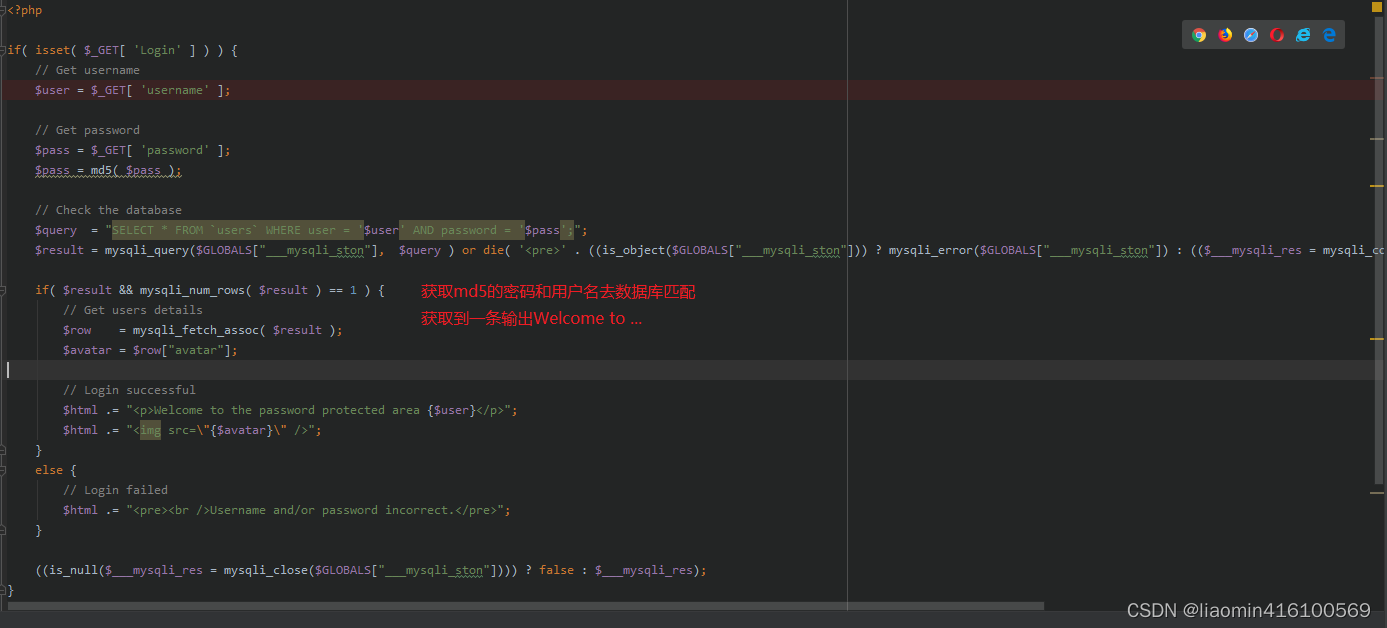Click the 'mysqli_close' statement at the bottom
The image size is (1387, 628).
[371, 570]
